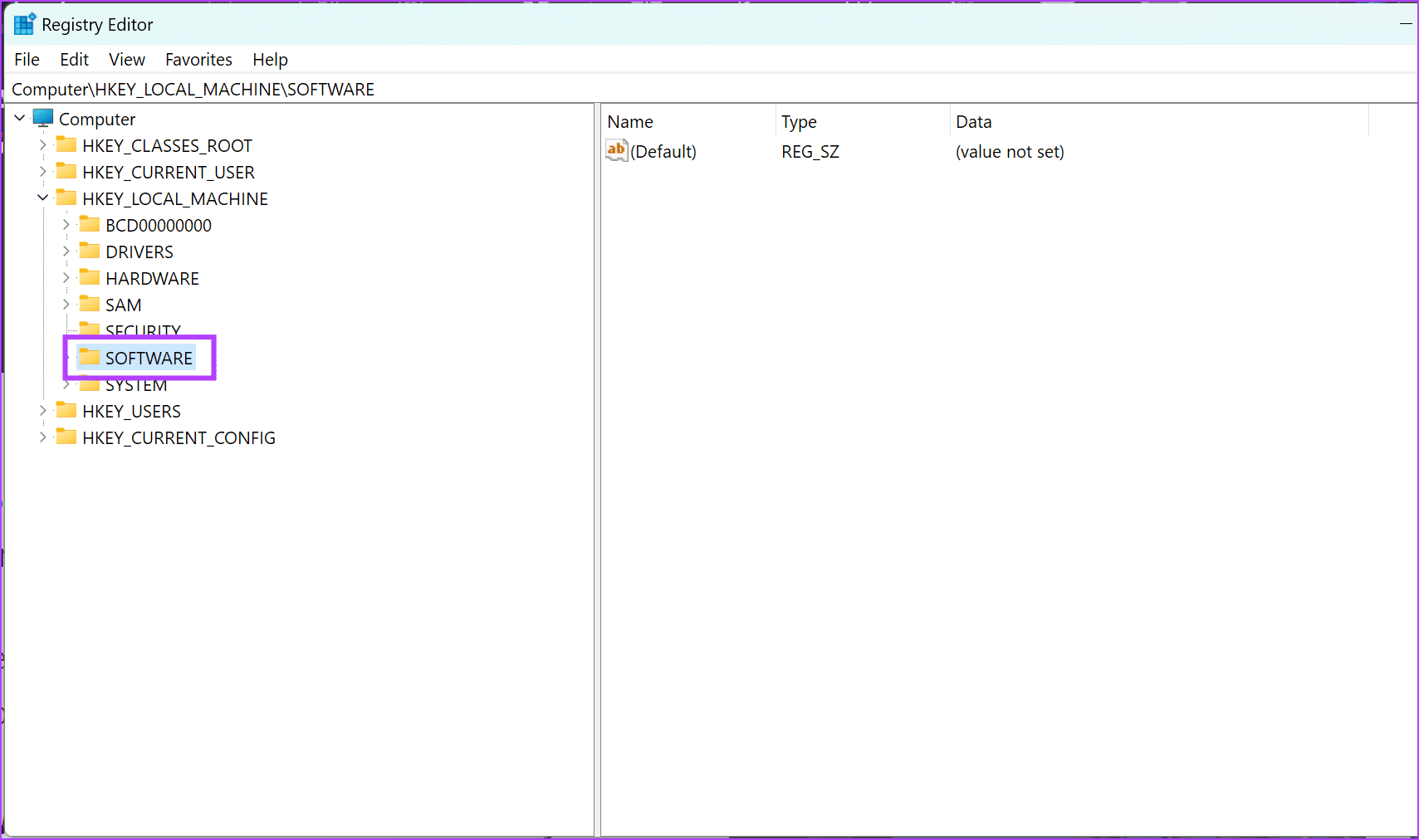Screen dimensions: 1419x840
Task: Open the Edit menu
Action: pos(74,60)
